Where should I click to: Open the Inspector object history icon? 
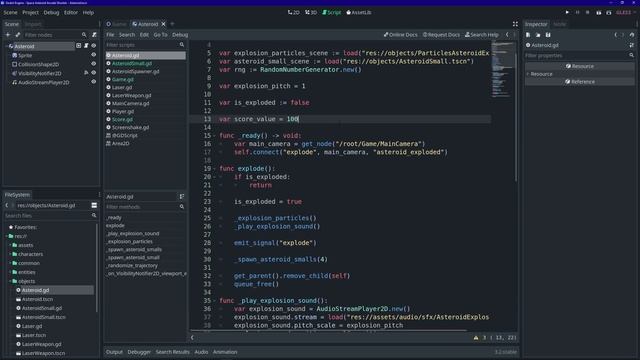(632, 35)
